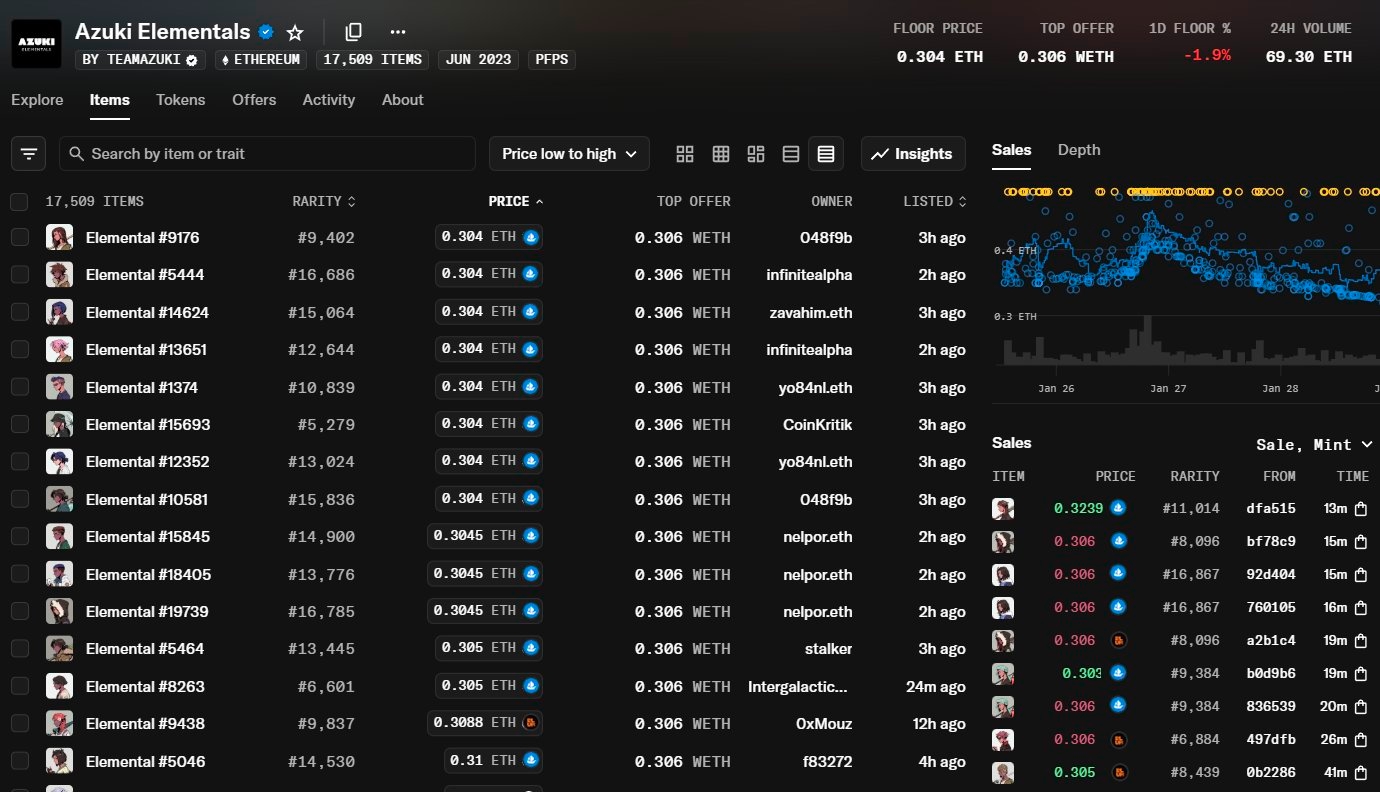The width and height of the screenshot is (1380, 792).
Task: Click the marketplace icon in Elemental #9176 price
Action: point(531,237)
